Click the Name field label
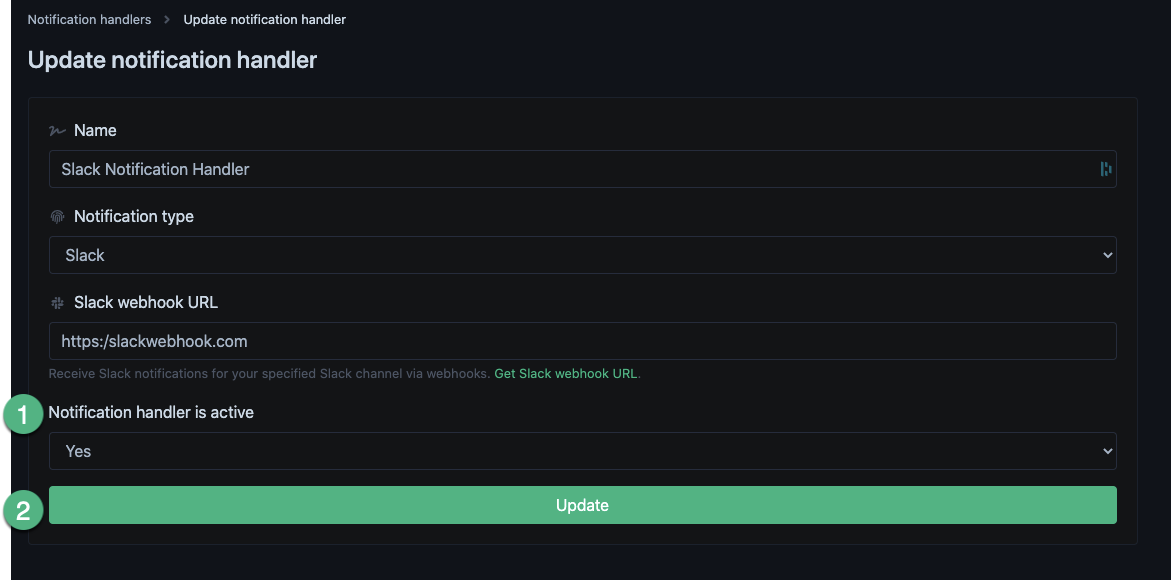The image size is (1171, 580). [95, 131]
